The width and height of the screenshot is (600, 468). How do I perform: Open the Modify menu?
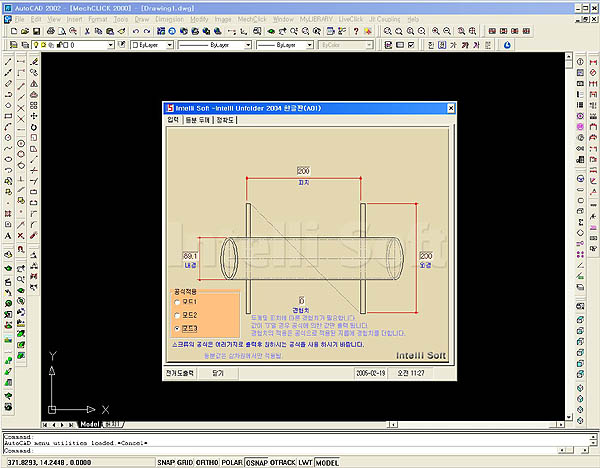tap(199, 19)
